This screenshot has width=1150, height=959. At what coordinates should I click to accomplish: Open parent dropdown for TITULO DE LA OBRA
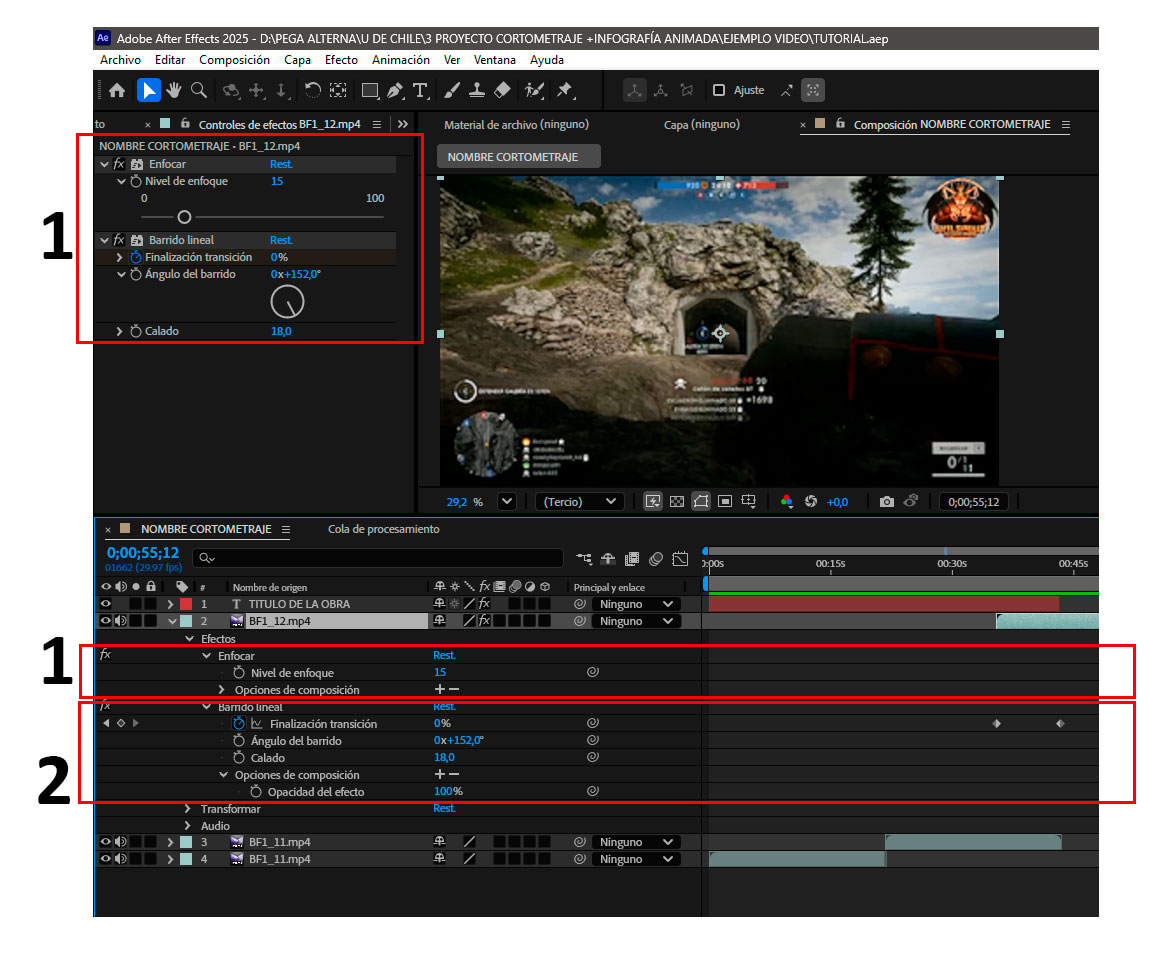[x=636, y=604]
